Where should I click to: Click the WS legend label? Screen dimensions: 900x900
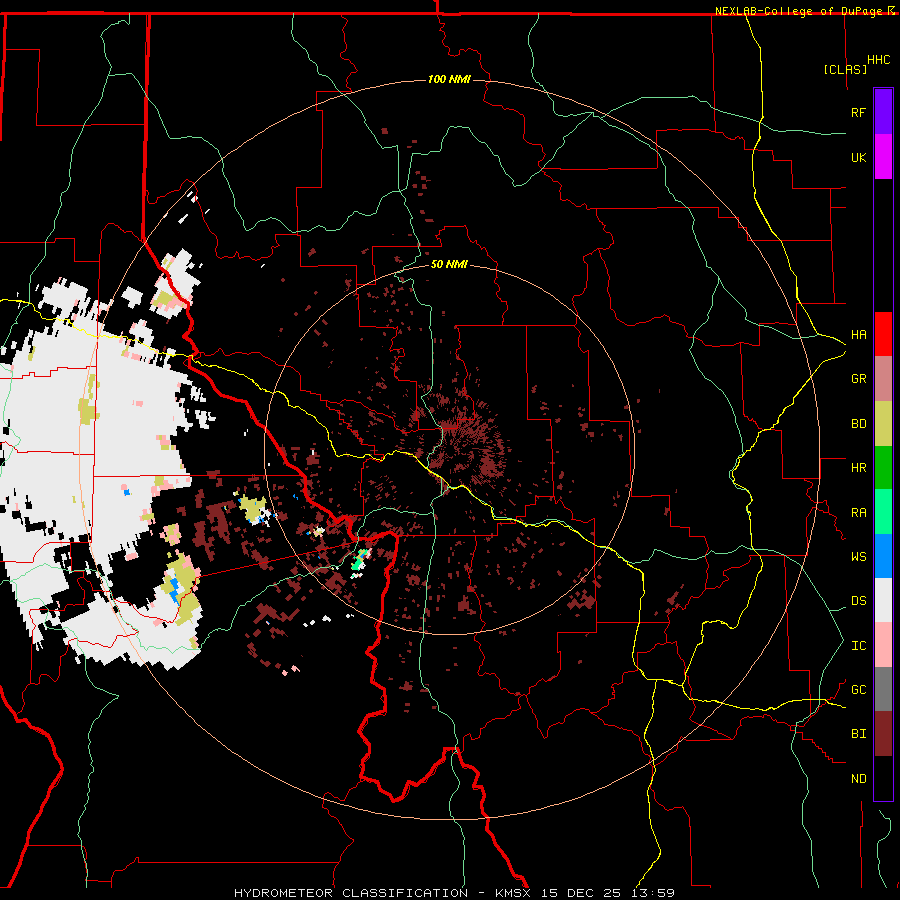(x=858, y=556)
